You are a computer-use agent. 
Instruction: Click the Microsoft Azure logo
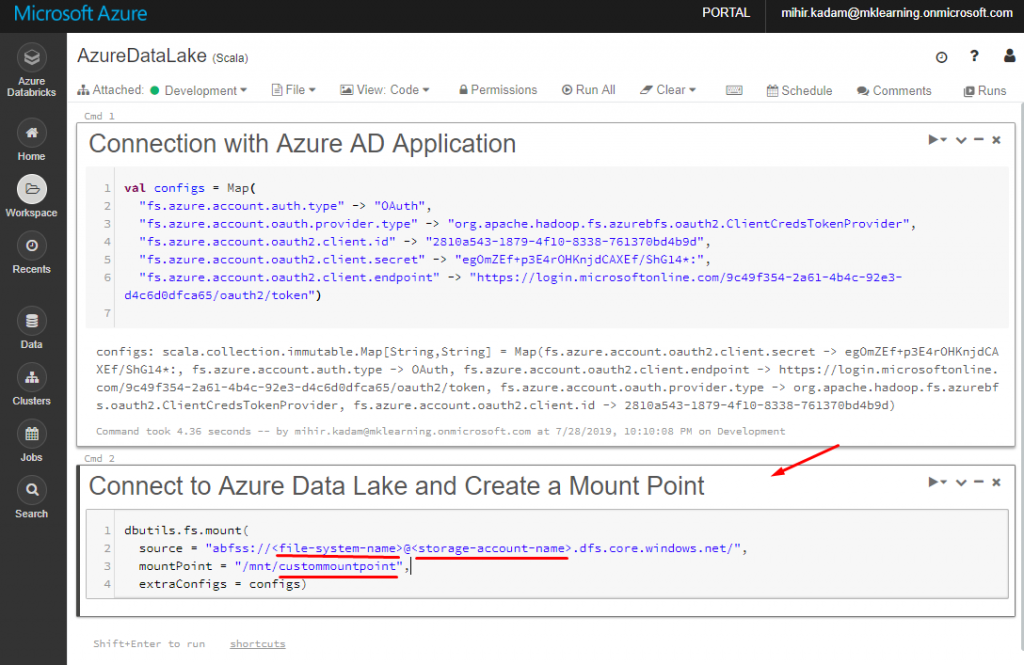80,13
